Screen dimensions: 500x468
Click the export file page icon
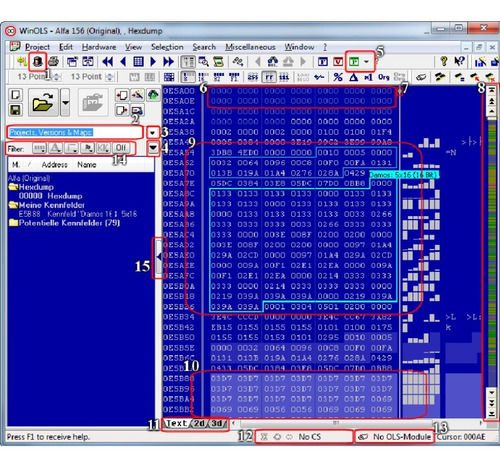pos(122,110)
